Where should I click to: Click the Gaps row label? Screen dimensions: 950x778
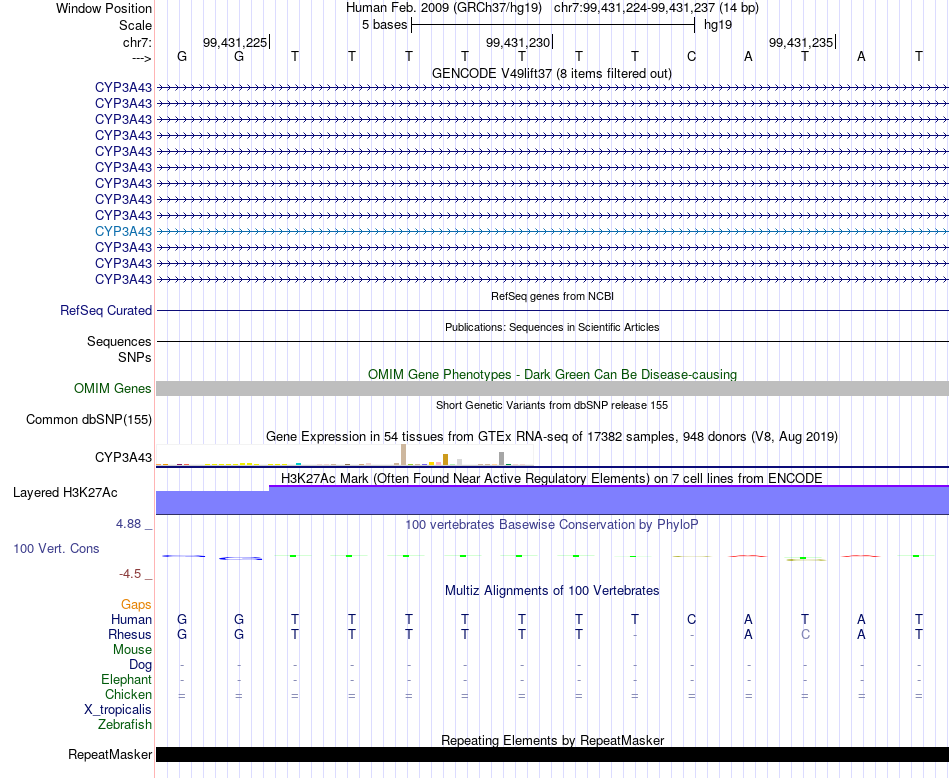pyautogui.click(x=136, y=604)
